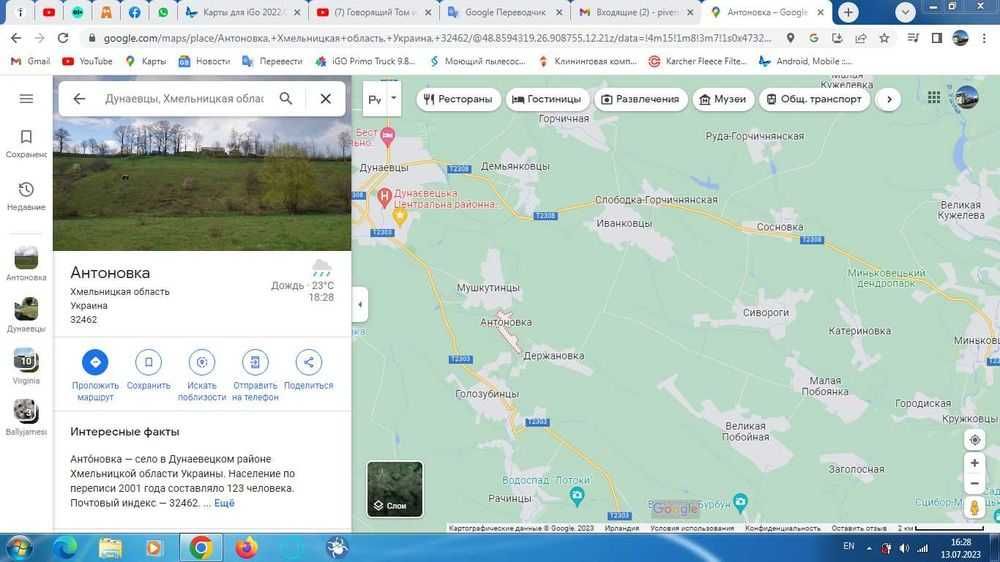Filter by Развлечения chip
1000x562 pixels.
(640, 99)
